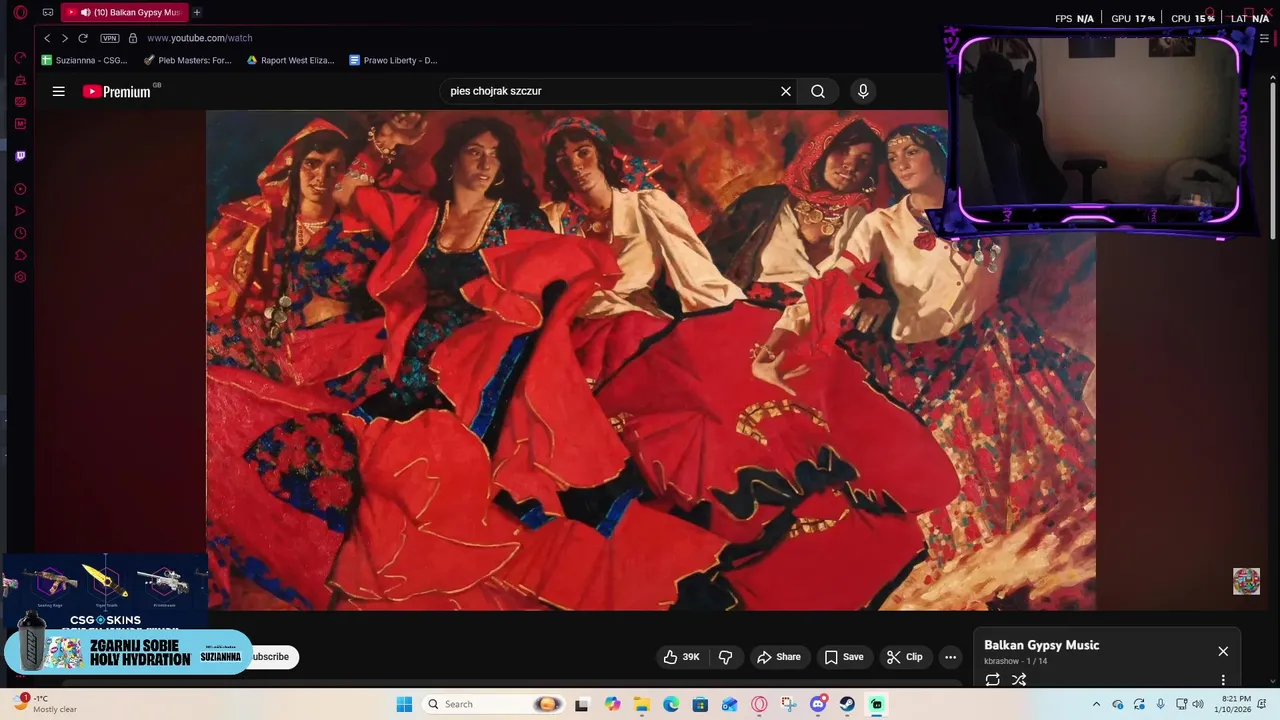Open Extensions cube in sidebar
Screen dimensions: 1280x720
click(20, 255)
